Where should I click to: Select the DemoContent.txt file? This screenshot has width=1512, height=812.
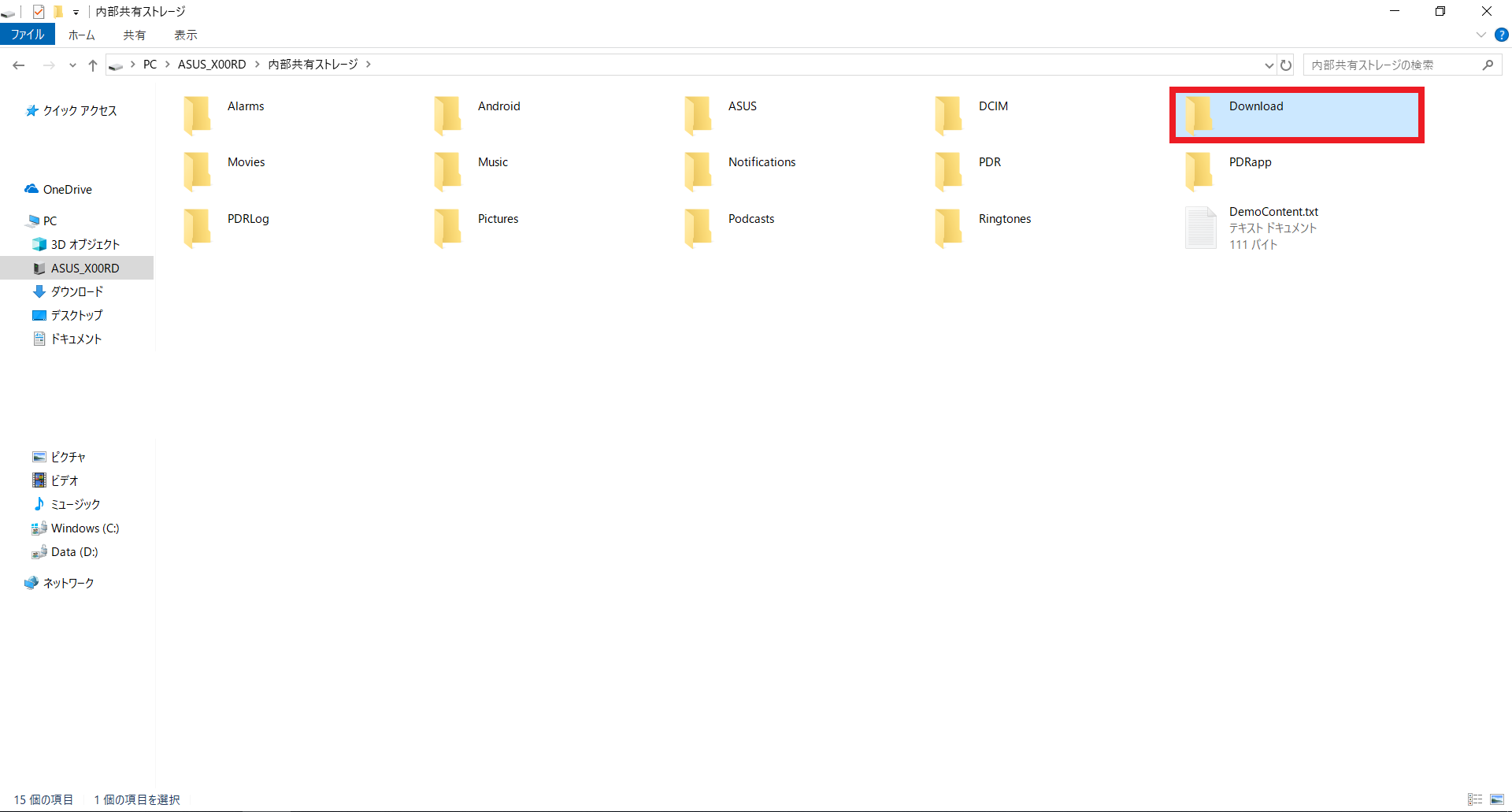[x=1273, y=212]
